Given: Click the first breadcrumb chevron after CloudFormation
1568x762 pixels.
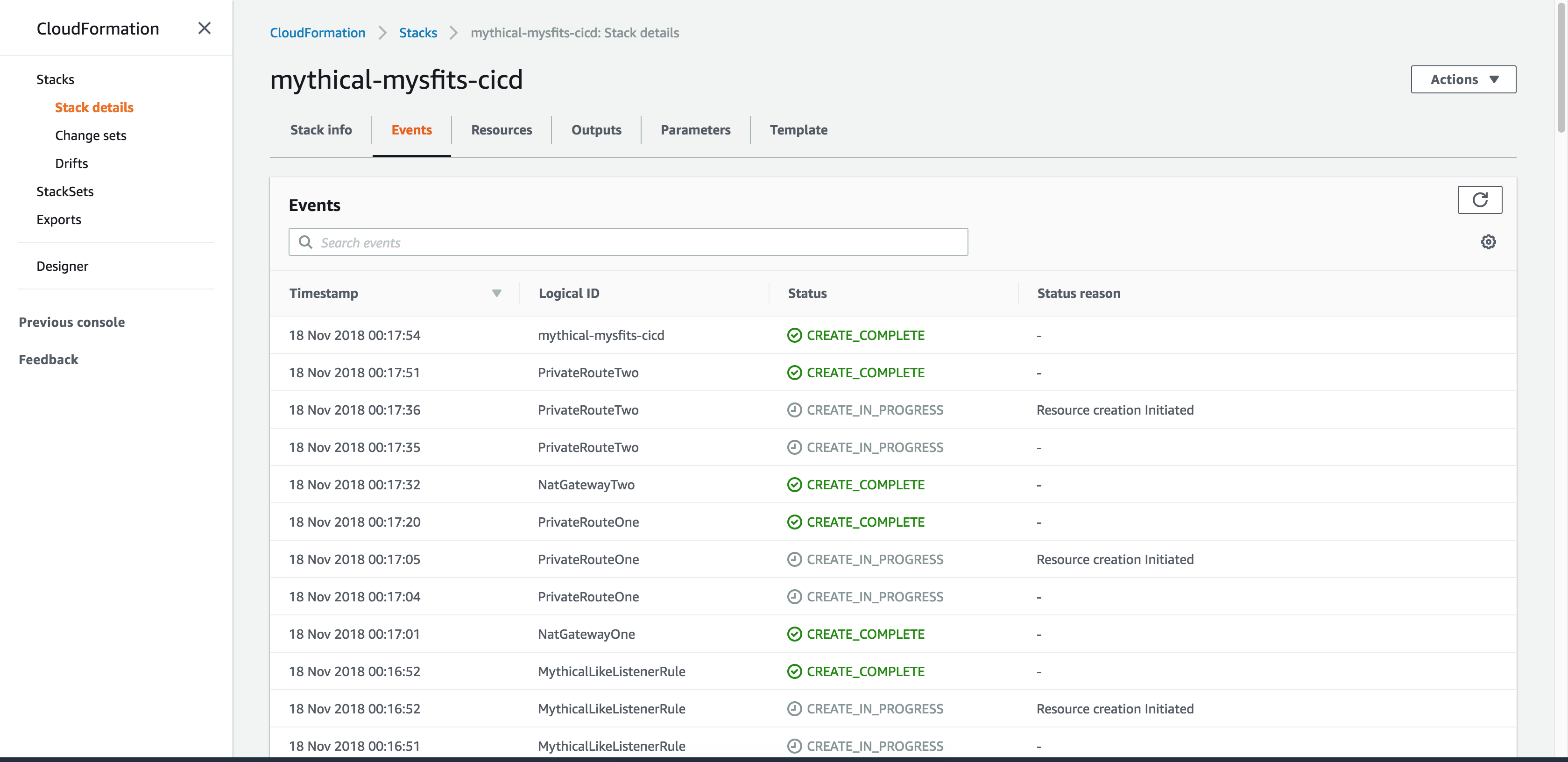Looking at the screenshot, I should [x=382, y=33].
